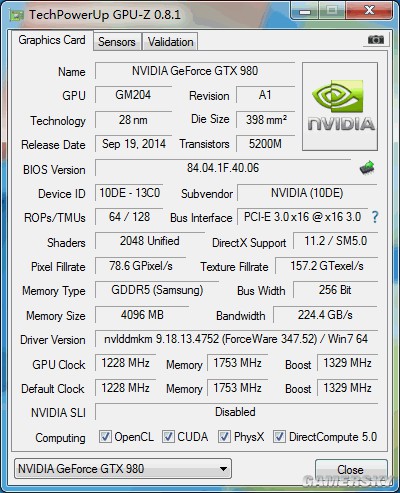The width and height of the screenshot is (400, 493).
Task: Click the Pixel Fillrate field 78.6 GPixel/s
Action: coord(140,266)
